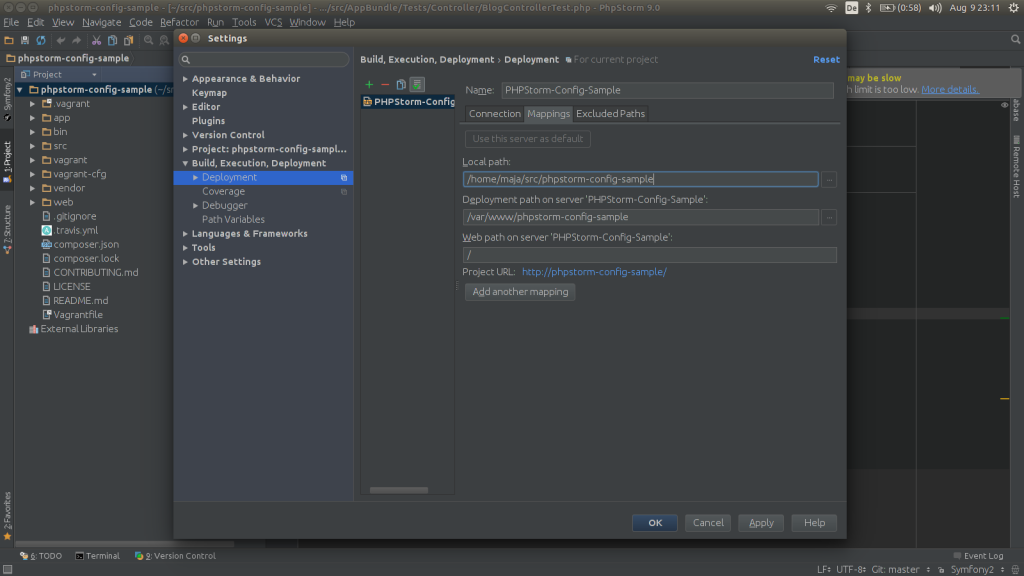Browse deployment path with ellipsis button
The width and height of the screenshot is (1024, 576).
pos(829,217)
